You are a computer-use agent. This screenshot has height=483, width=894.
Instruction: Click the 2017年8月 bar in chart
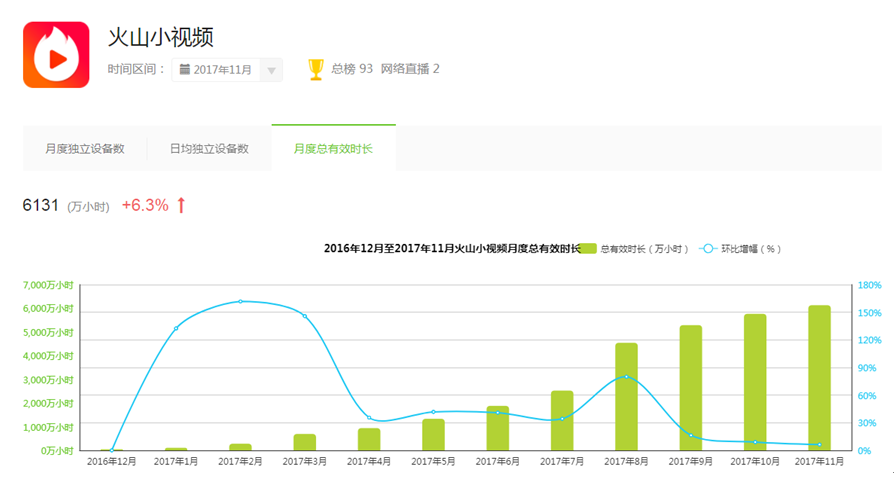click(x=626, y=397)
